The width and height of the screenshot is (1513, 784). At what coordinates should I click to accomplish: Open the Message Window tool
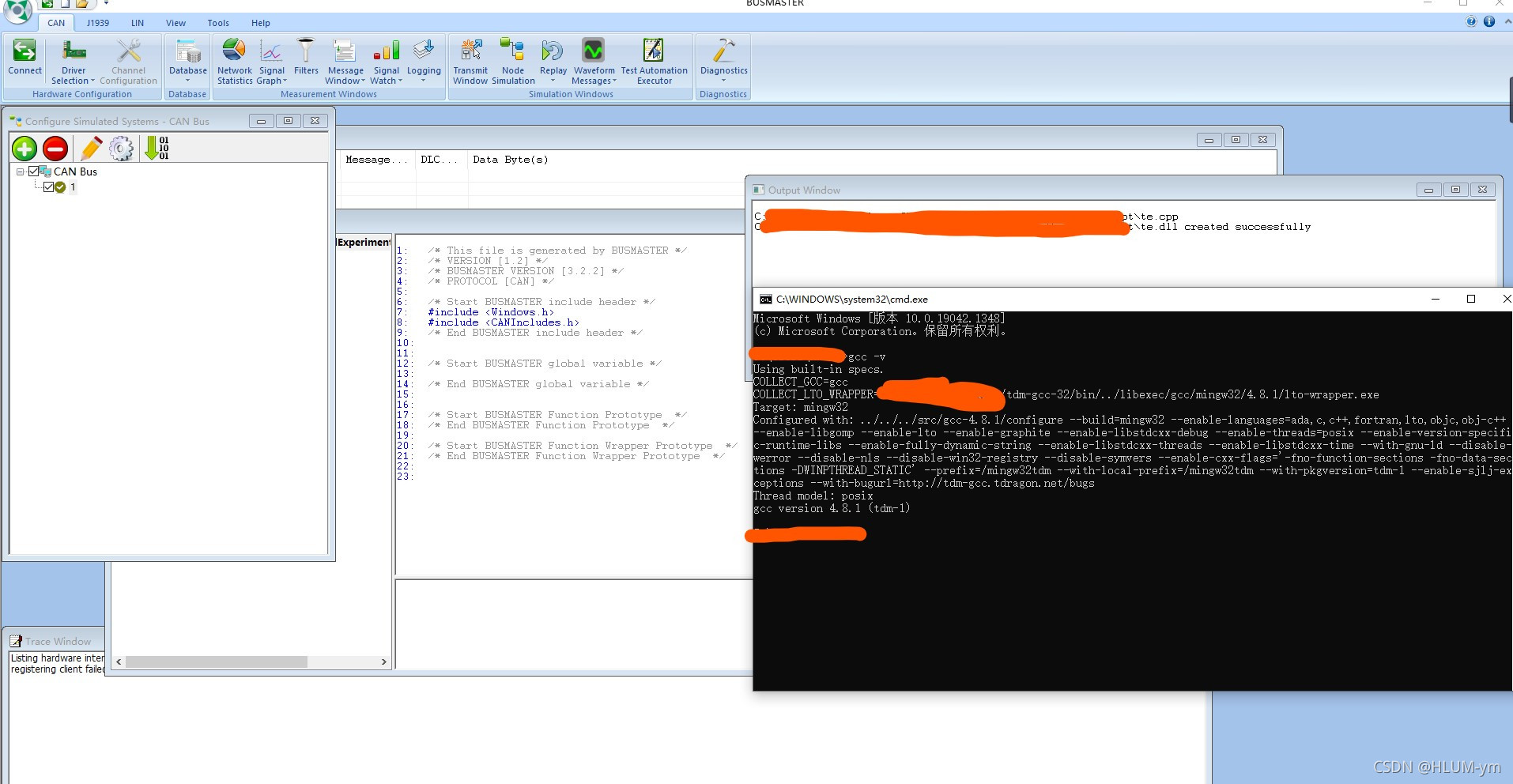pos(345,61)
